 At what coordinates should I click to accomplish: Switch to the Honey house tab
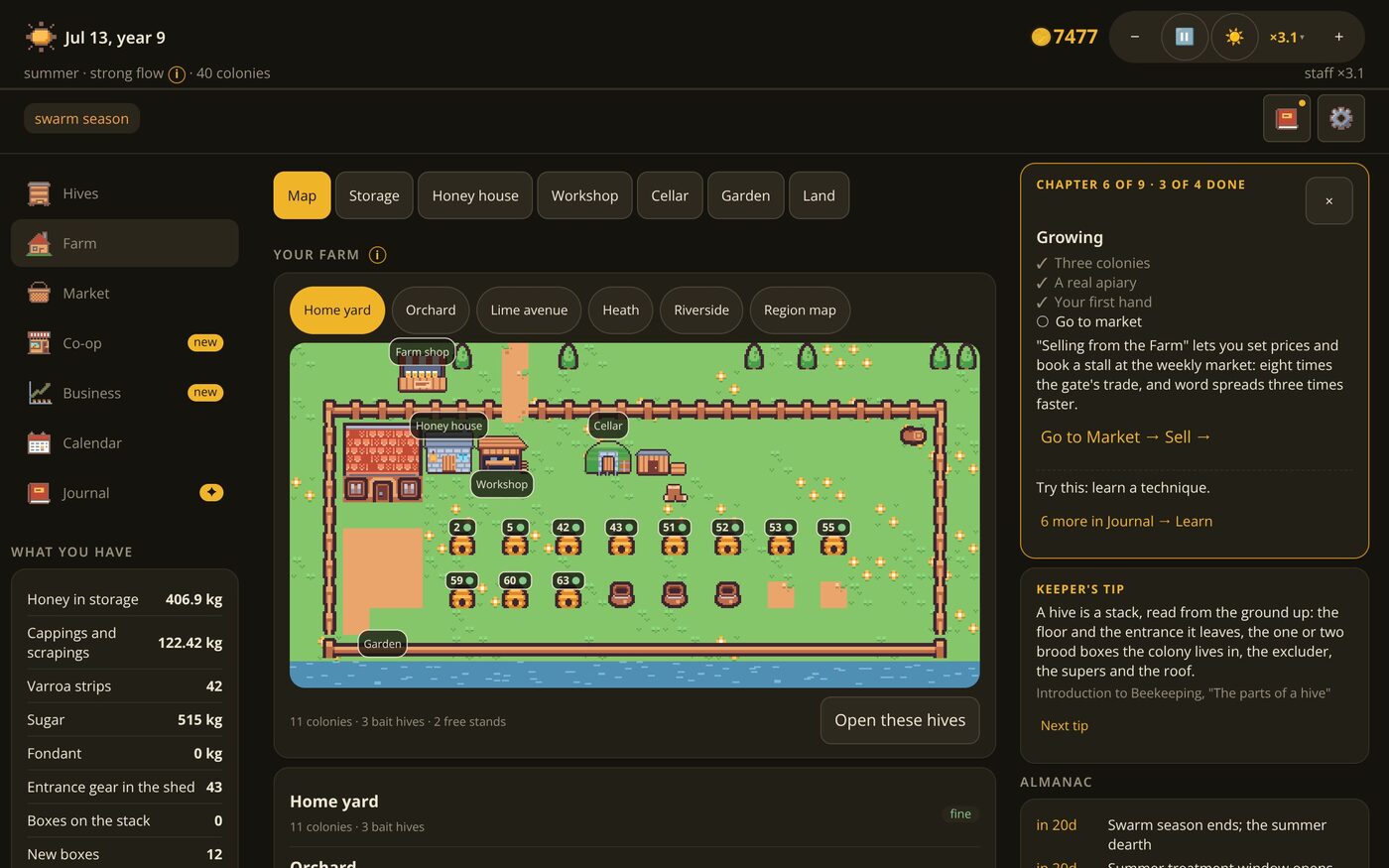(475, 195)
